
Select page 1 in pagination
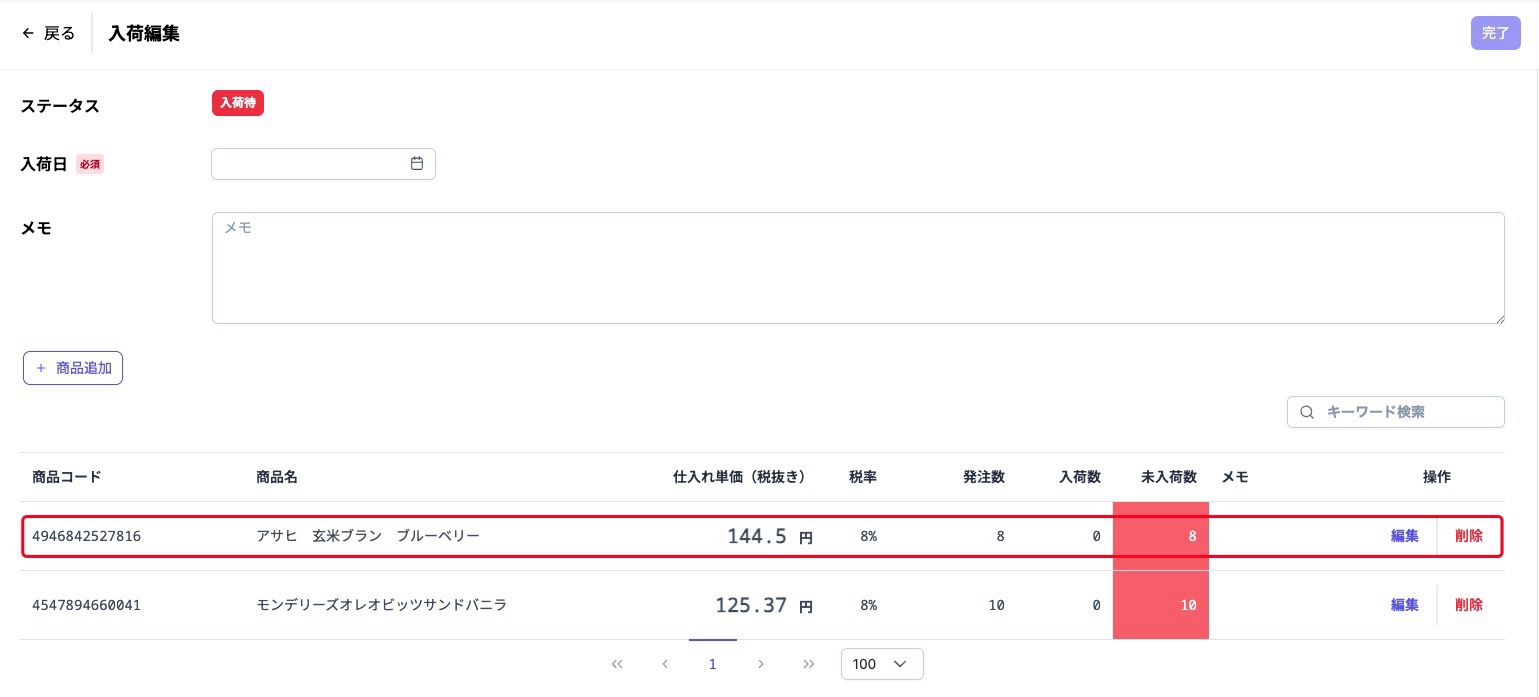coord(713,664)
